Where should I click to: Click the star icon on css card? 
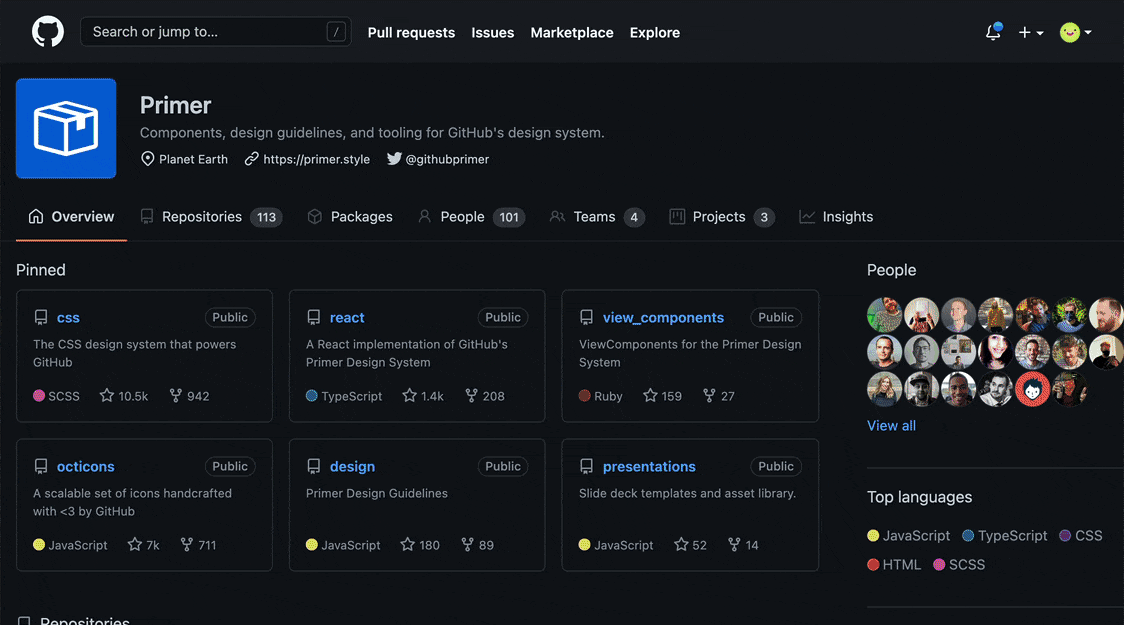point(107,396)
